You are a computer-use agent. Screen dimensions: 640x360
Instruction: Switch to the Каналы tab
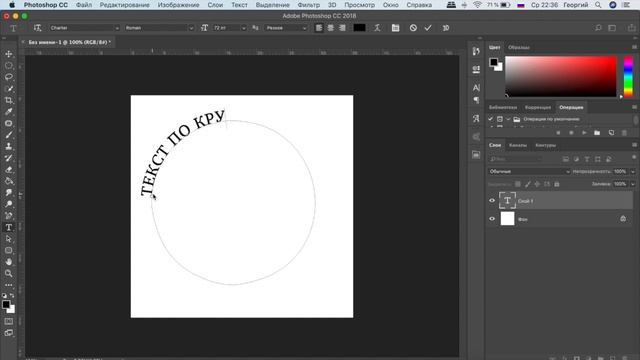[x=518, y=145]
